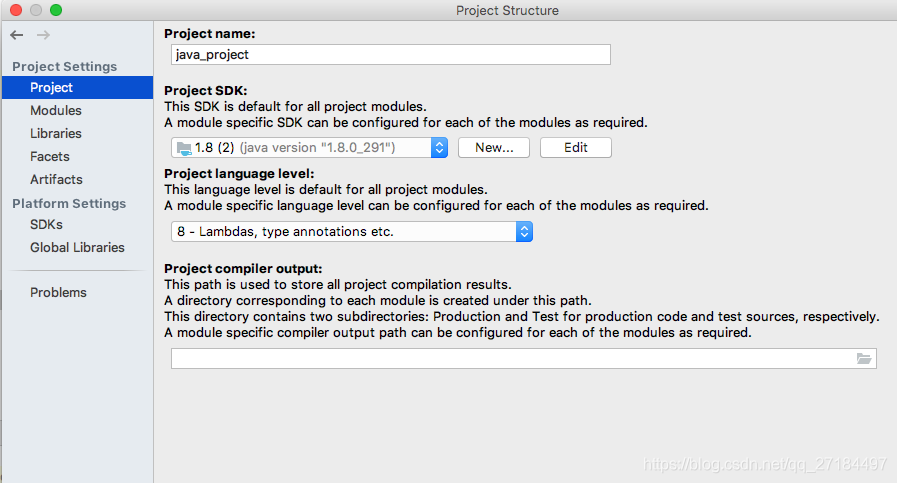The height and width of the screenshot is (483, 897).
Task: Click the Project name text field
Action: coord(390,55)
